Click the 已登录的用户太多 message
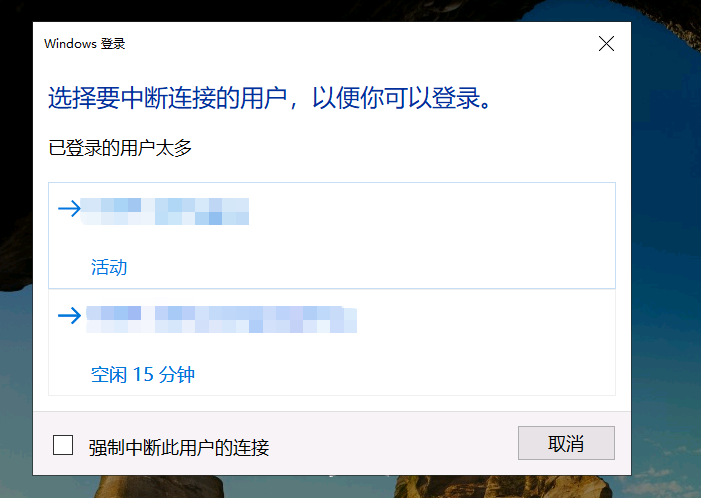Image resolution: width=701 pixels, height=498 pixels. 120,148
